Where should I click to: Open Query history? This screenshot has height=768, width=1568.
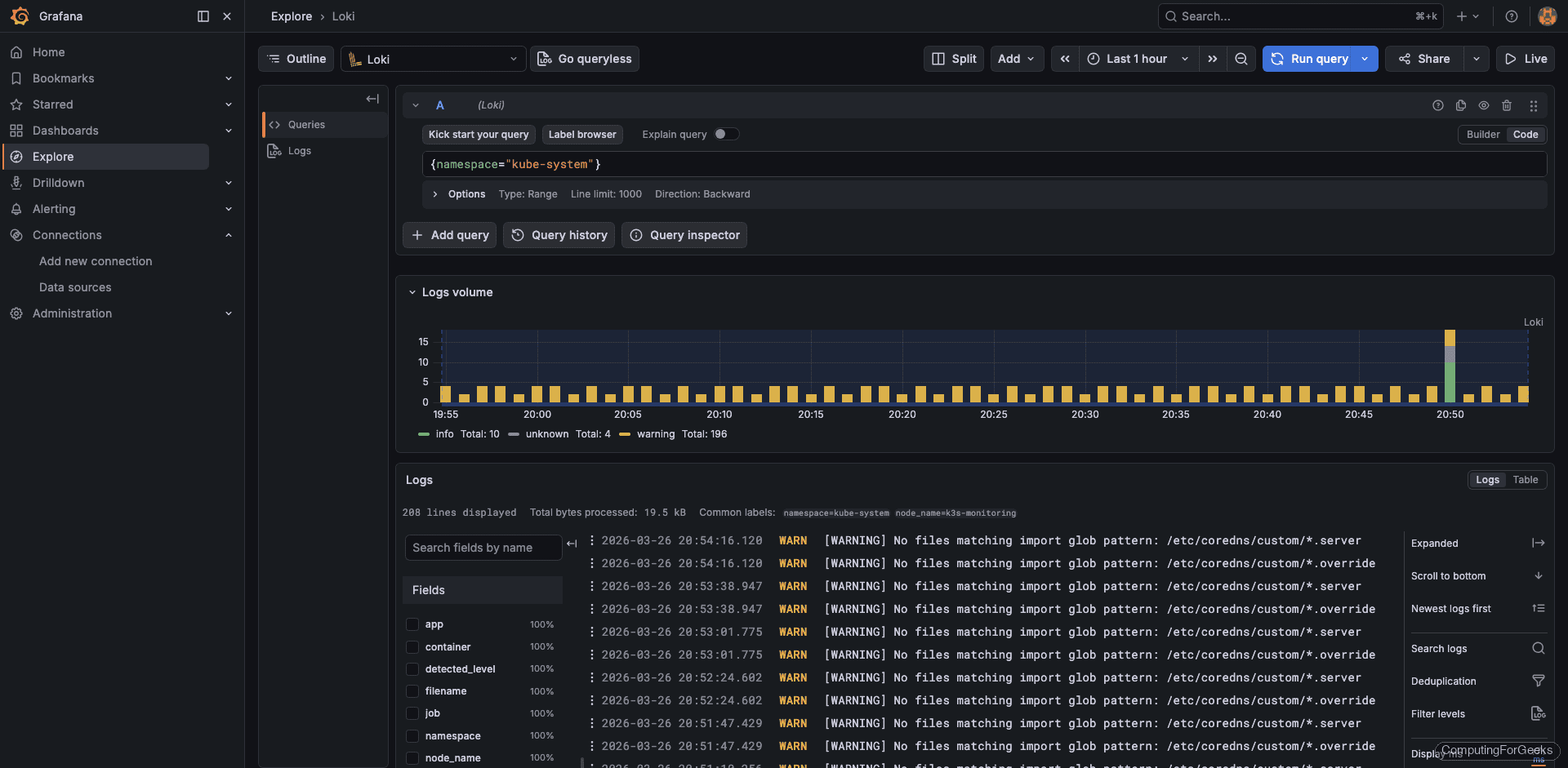559,235
